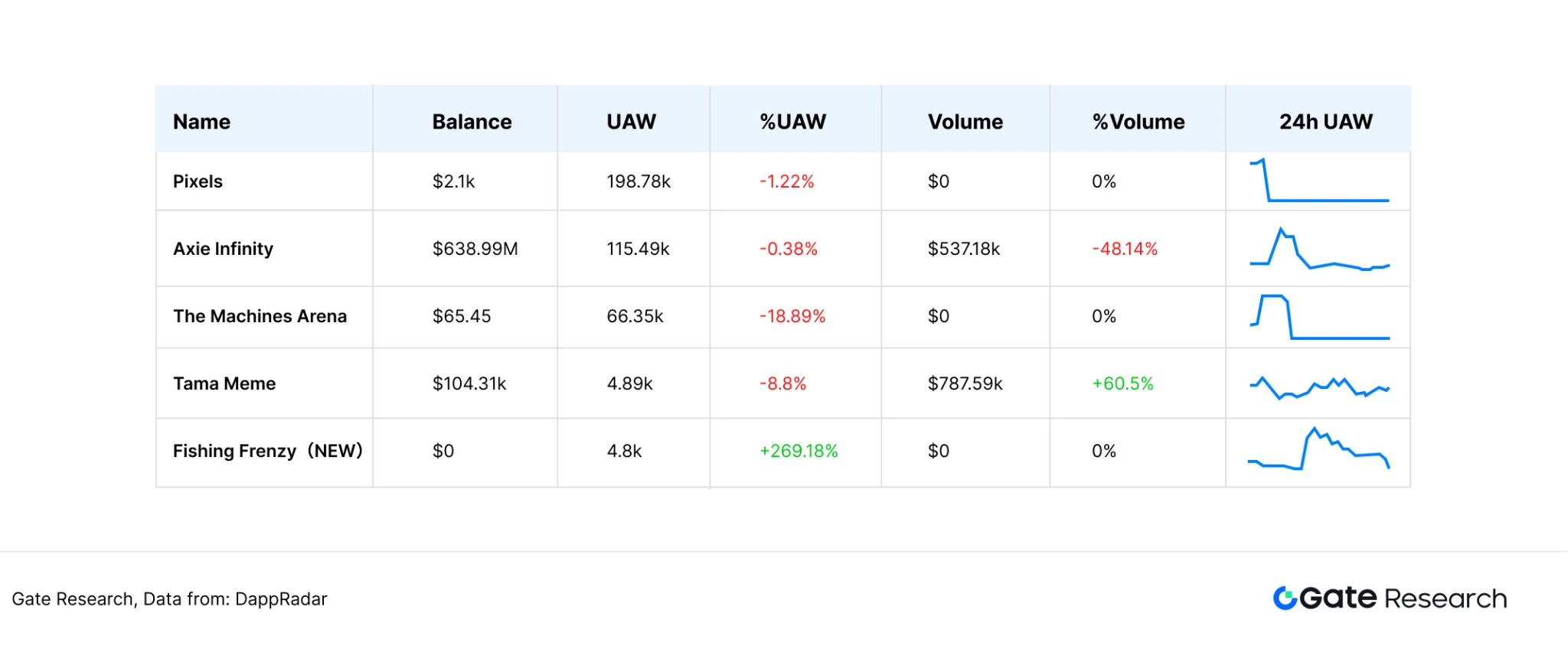Select the %Volume column header
This screenshot has height=646, width=1568.
(1138, 122)
